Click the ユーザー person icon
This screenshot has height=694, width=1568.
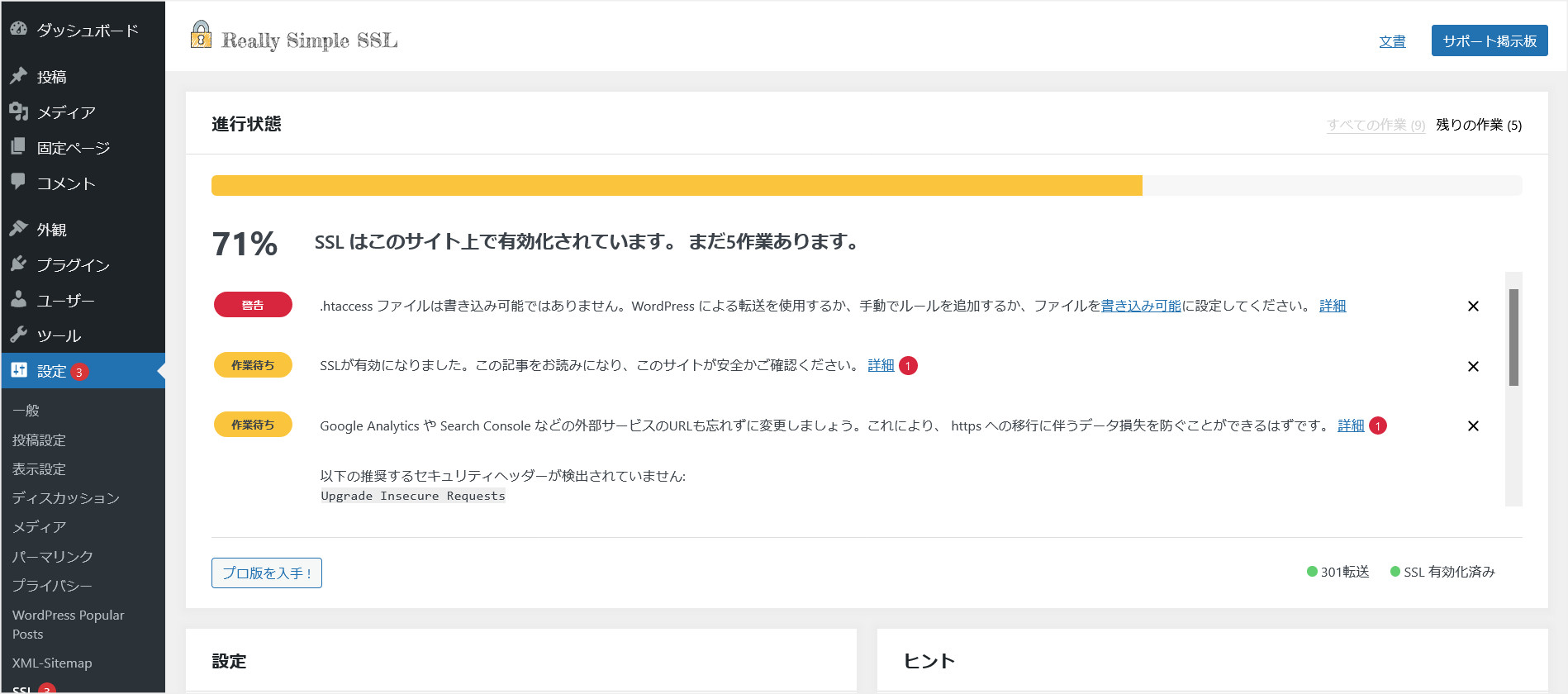click(19, 300)
